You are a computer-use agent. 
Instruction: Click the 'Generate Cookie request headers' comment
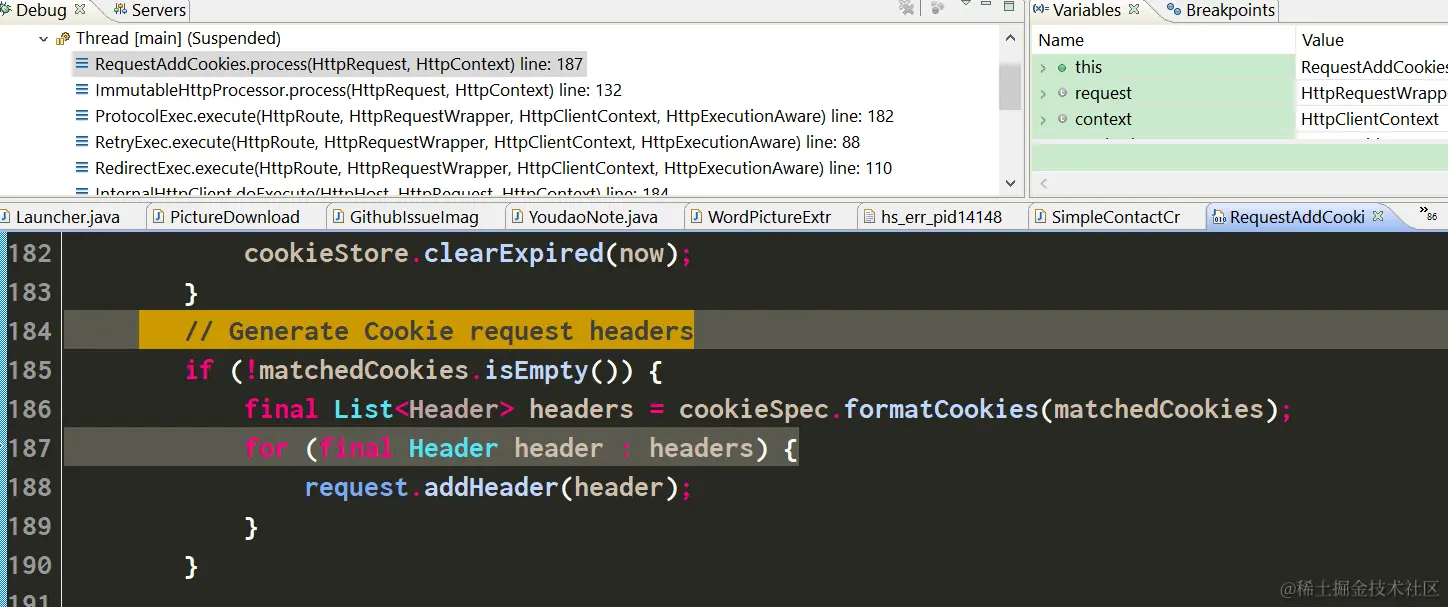439,331
